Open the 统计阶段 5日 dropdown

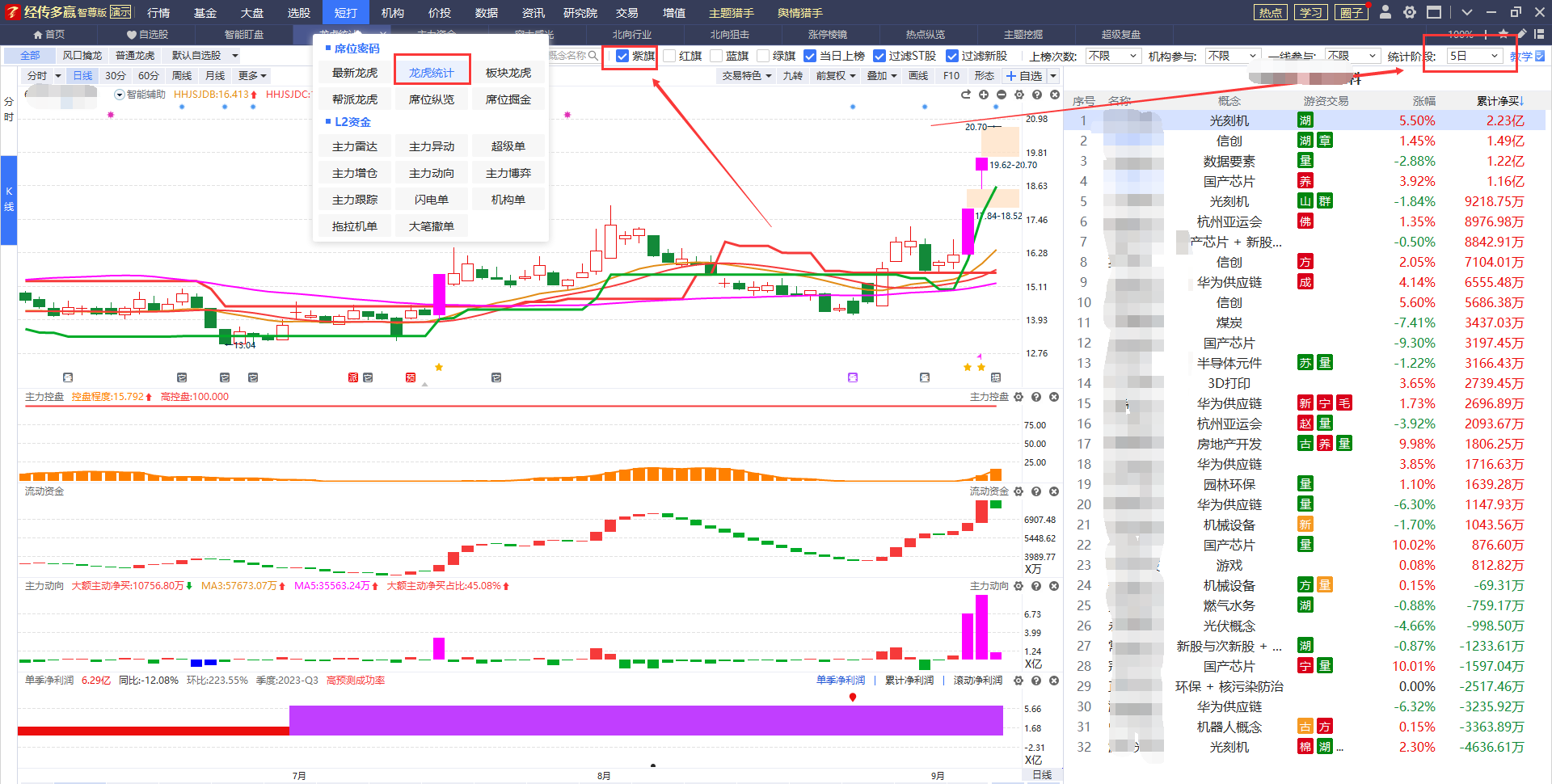click(x=1474, y=56)
